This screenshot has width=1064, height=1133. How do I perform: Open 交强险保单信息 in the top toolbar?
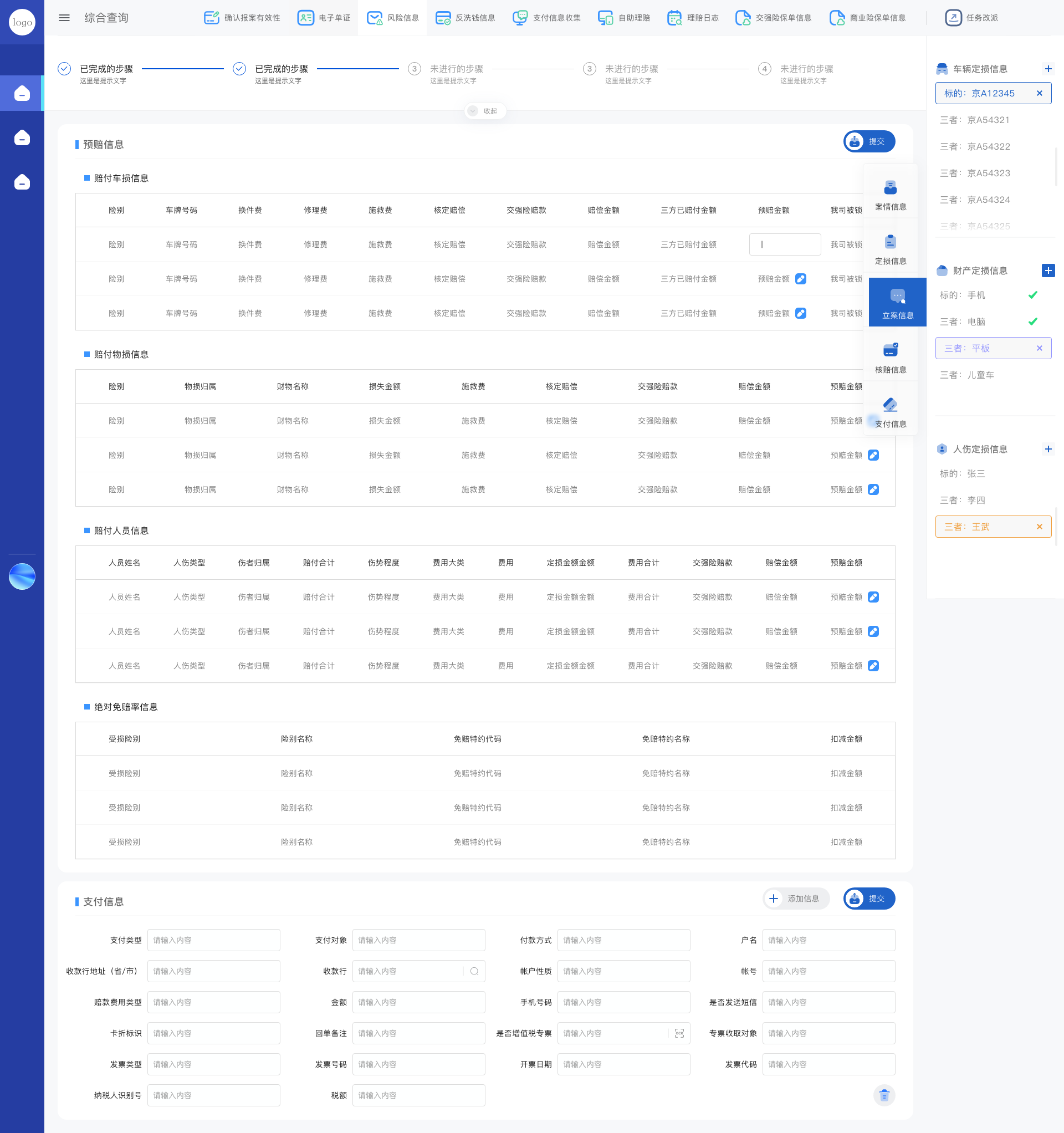click(x=774, y=18)
